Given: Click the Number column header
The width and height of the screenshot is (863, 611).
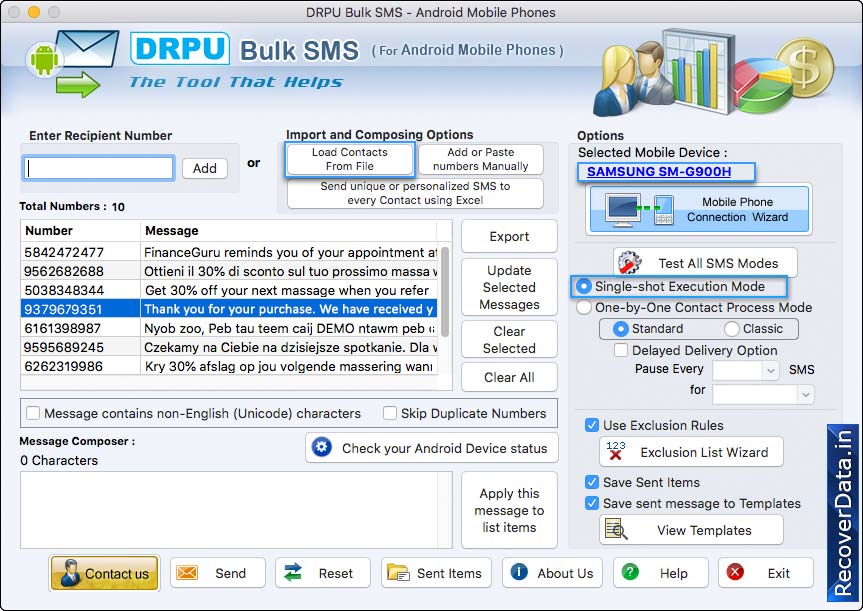Looking at the screenshot, I should click(x=80, y=231).
